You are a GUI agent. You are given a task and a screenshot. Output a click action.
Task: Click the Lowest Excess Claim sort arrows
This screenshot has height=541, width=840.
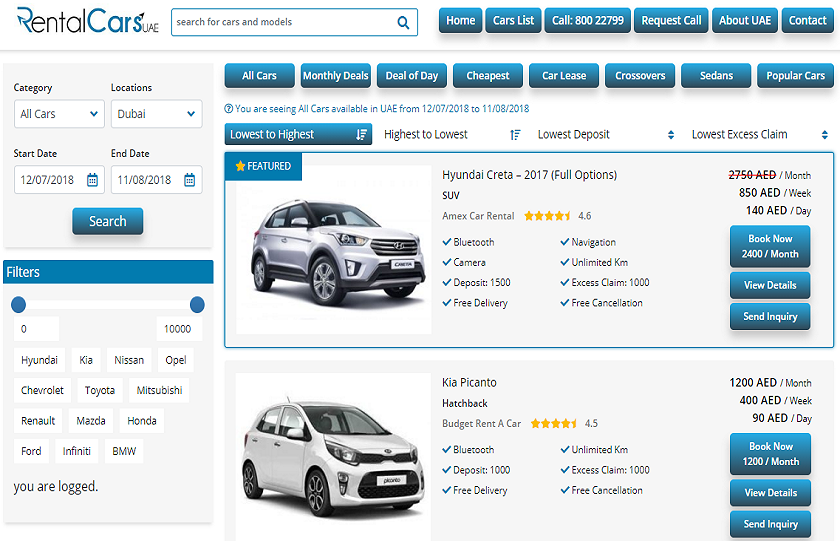point(824,135)
